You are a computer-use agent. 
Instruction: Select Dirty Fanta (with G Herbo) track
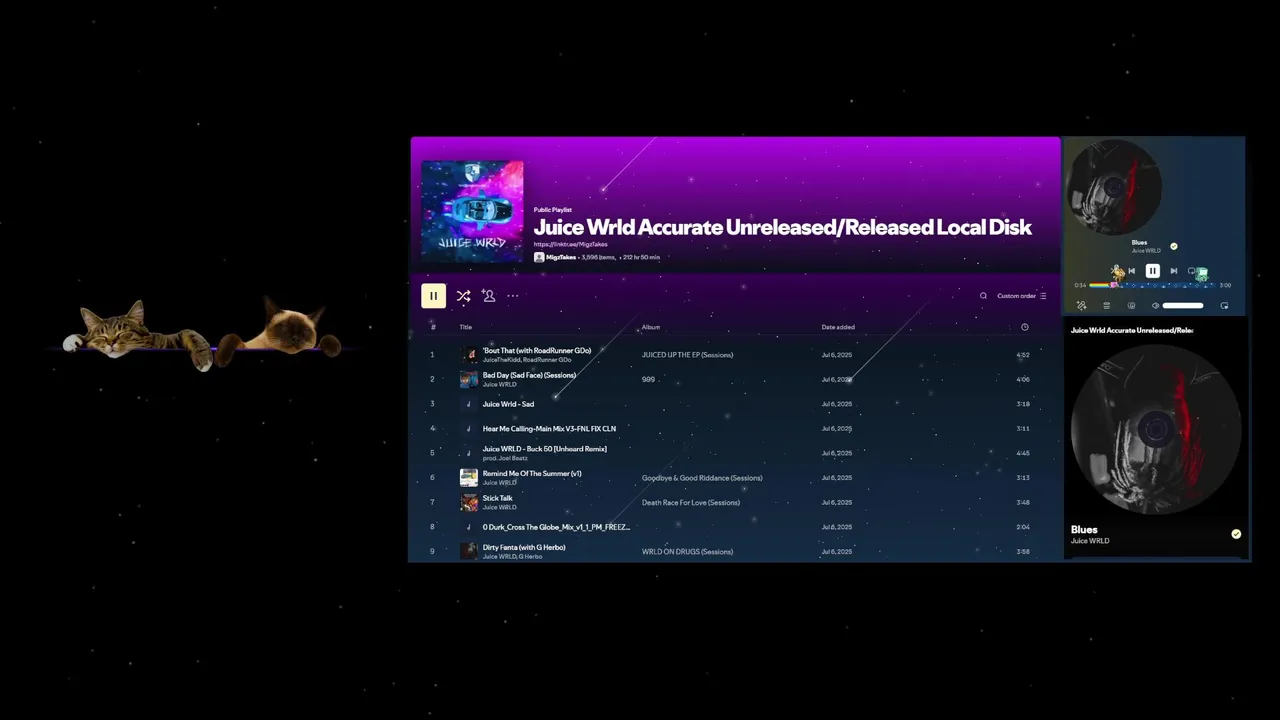pyautogui.click(x=524, y=547)
